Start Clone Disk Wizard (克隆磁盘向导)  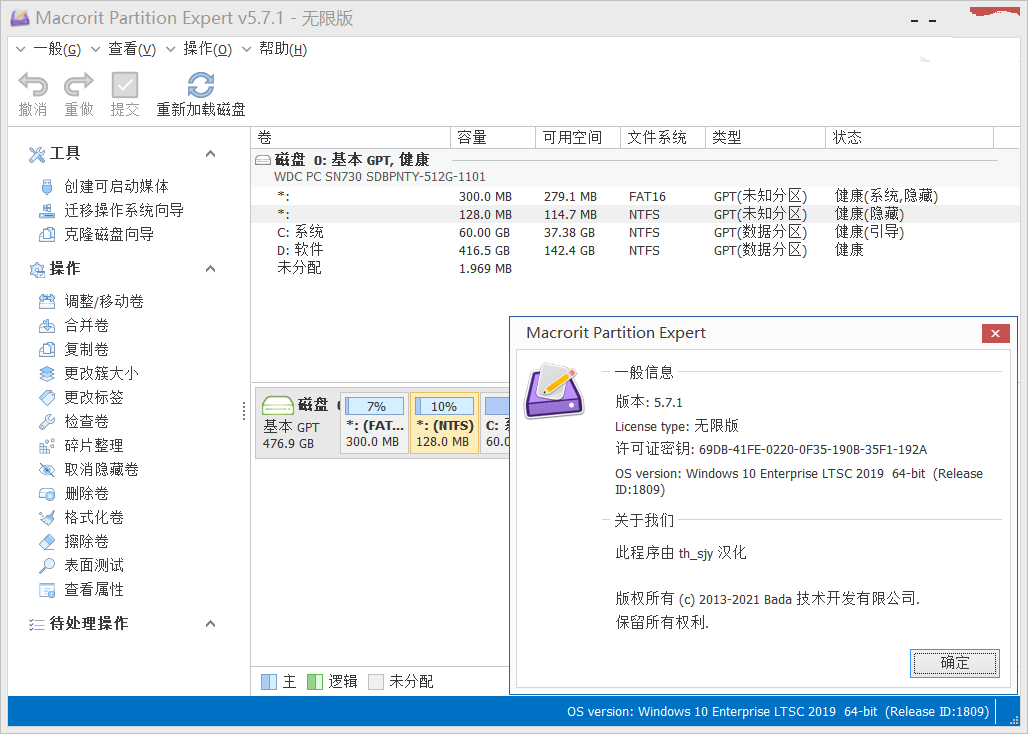coord(109,234)
